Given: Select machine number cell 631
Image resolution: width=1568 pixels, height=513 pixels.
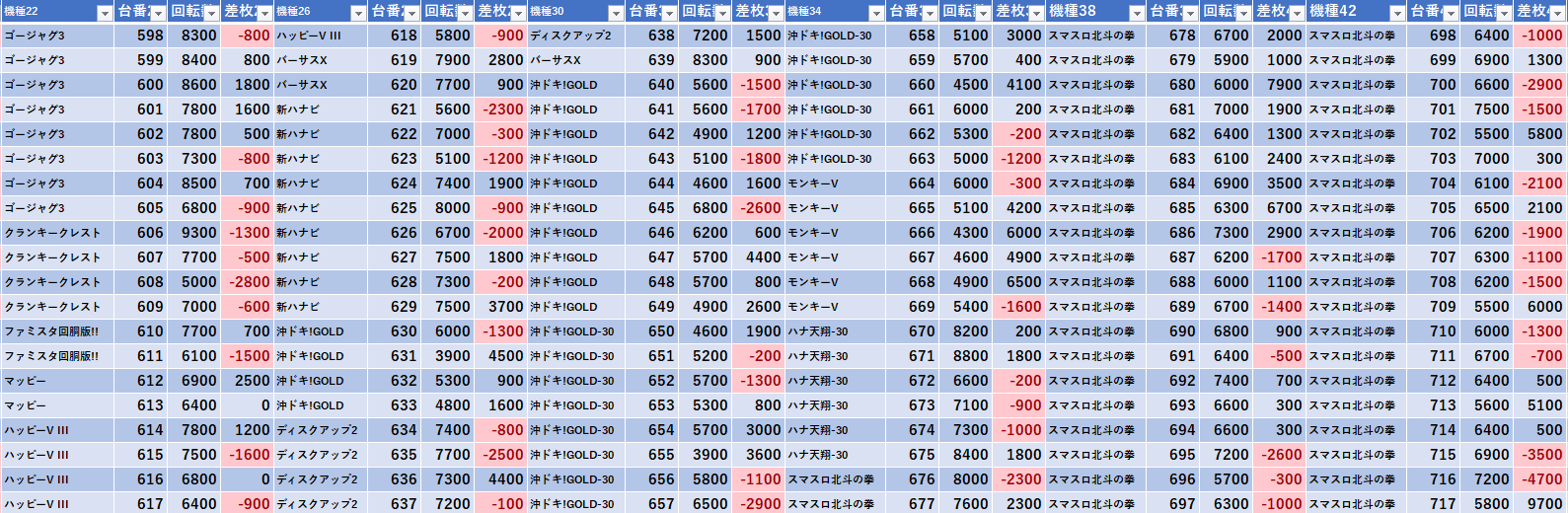Looking at the screenshot, I should pos(395,356).
